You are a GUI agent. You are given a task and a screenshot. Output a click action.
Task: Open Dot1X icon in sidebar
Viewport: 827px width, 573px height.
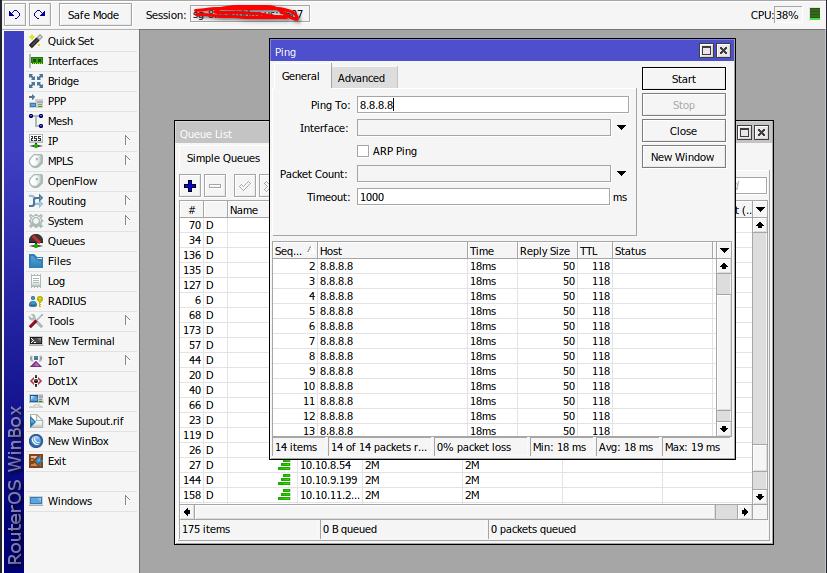click(36, 381)
